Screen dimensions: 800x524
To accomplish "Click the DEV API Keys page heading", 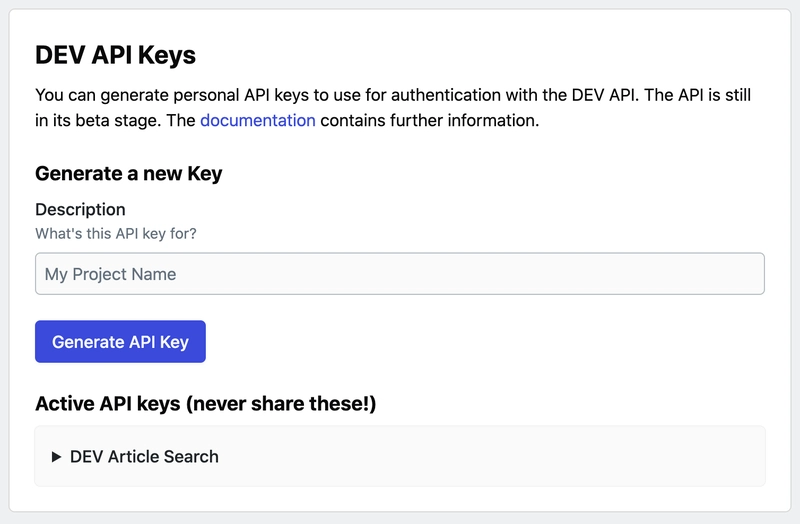I will click(115, 55).
